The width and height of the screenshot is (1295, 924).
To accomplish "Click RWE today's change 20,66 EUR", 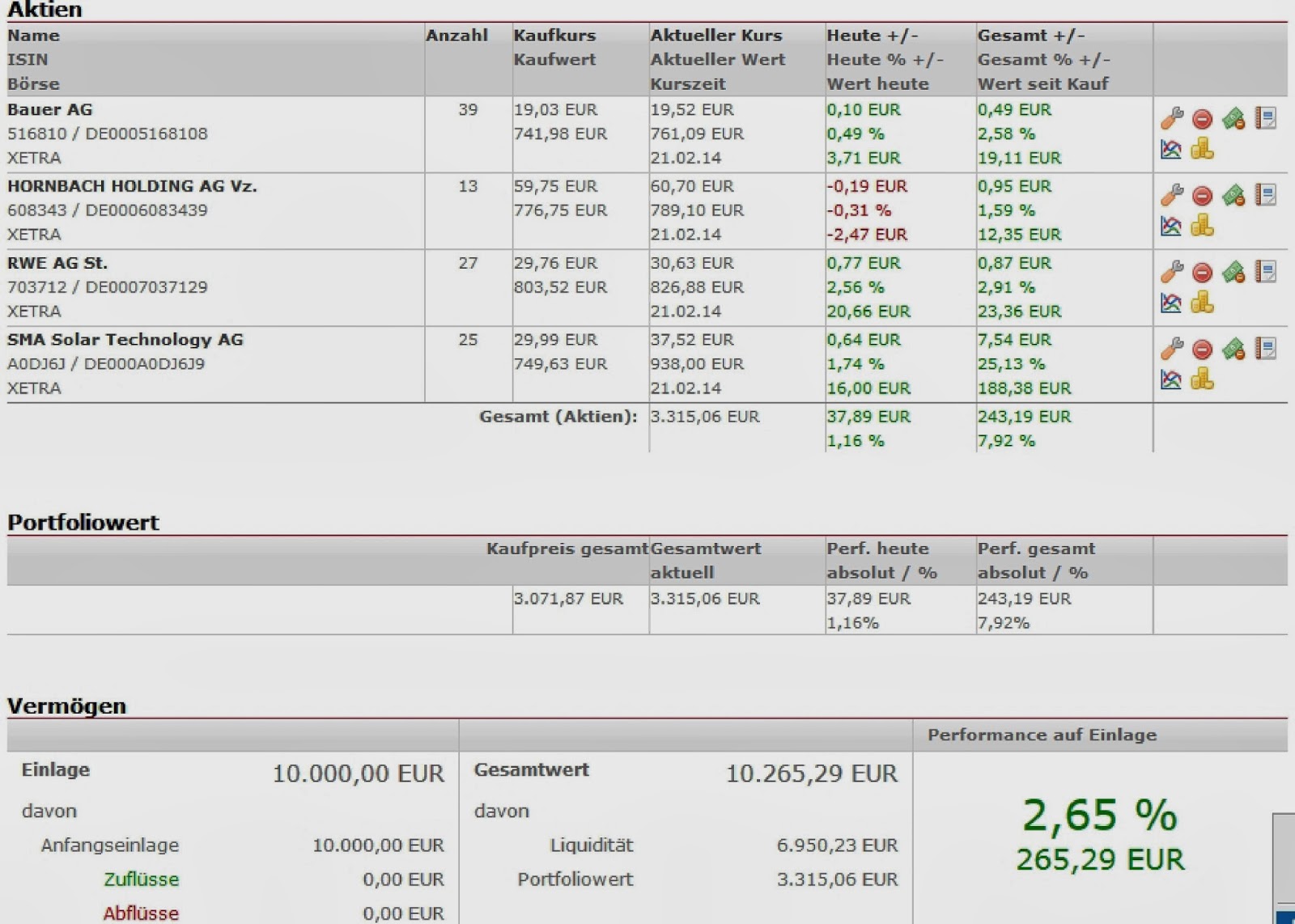I will pyautogui.click(x=868, y=312).
